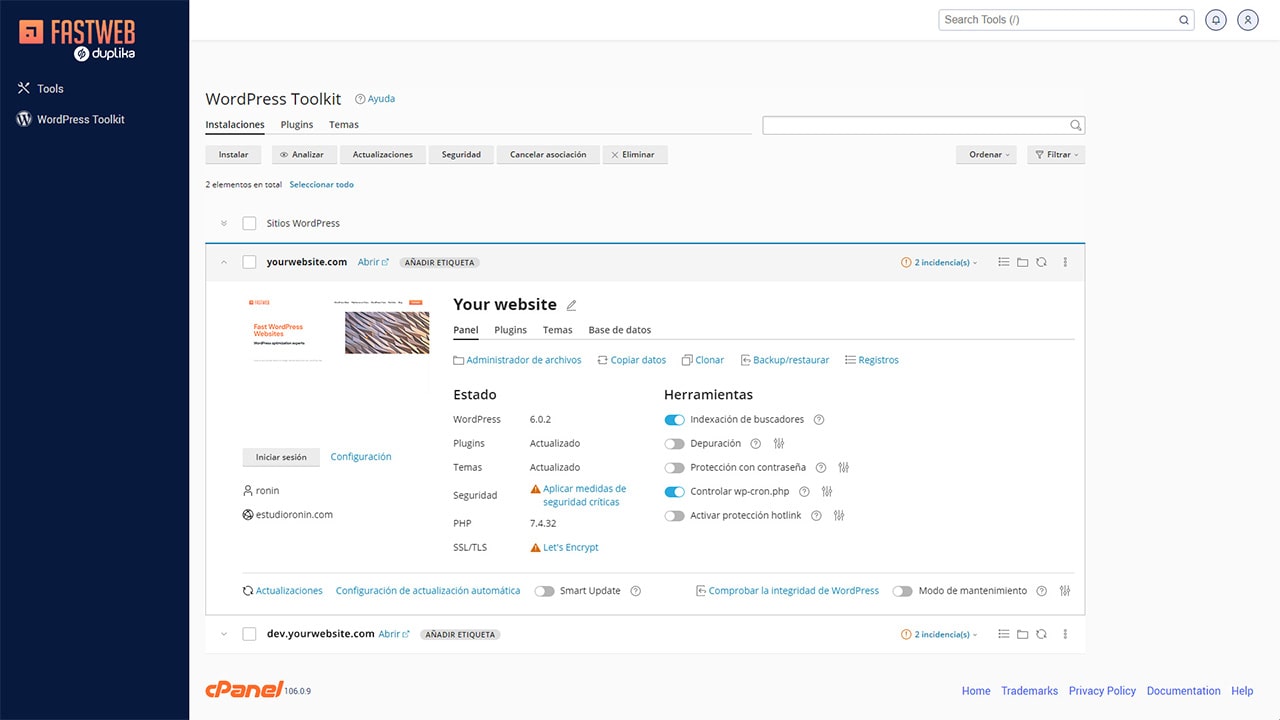Screen dimensions: 1280x720
Task: Expand dev.yourwebsite.com row chevron
Action: (x=224, y=634)
